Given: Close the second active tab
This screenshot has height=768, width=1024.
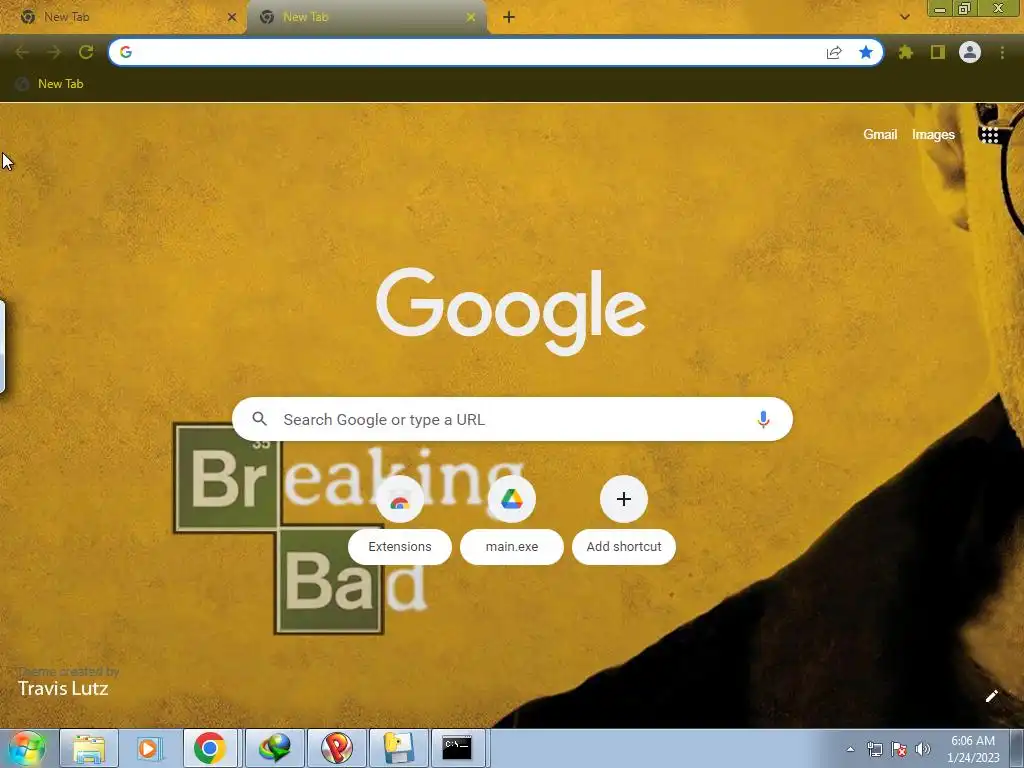Looking at the screenshot, I should (471, 18).
